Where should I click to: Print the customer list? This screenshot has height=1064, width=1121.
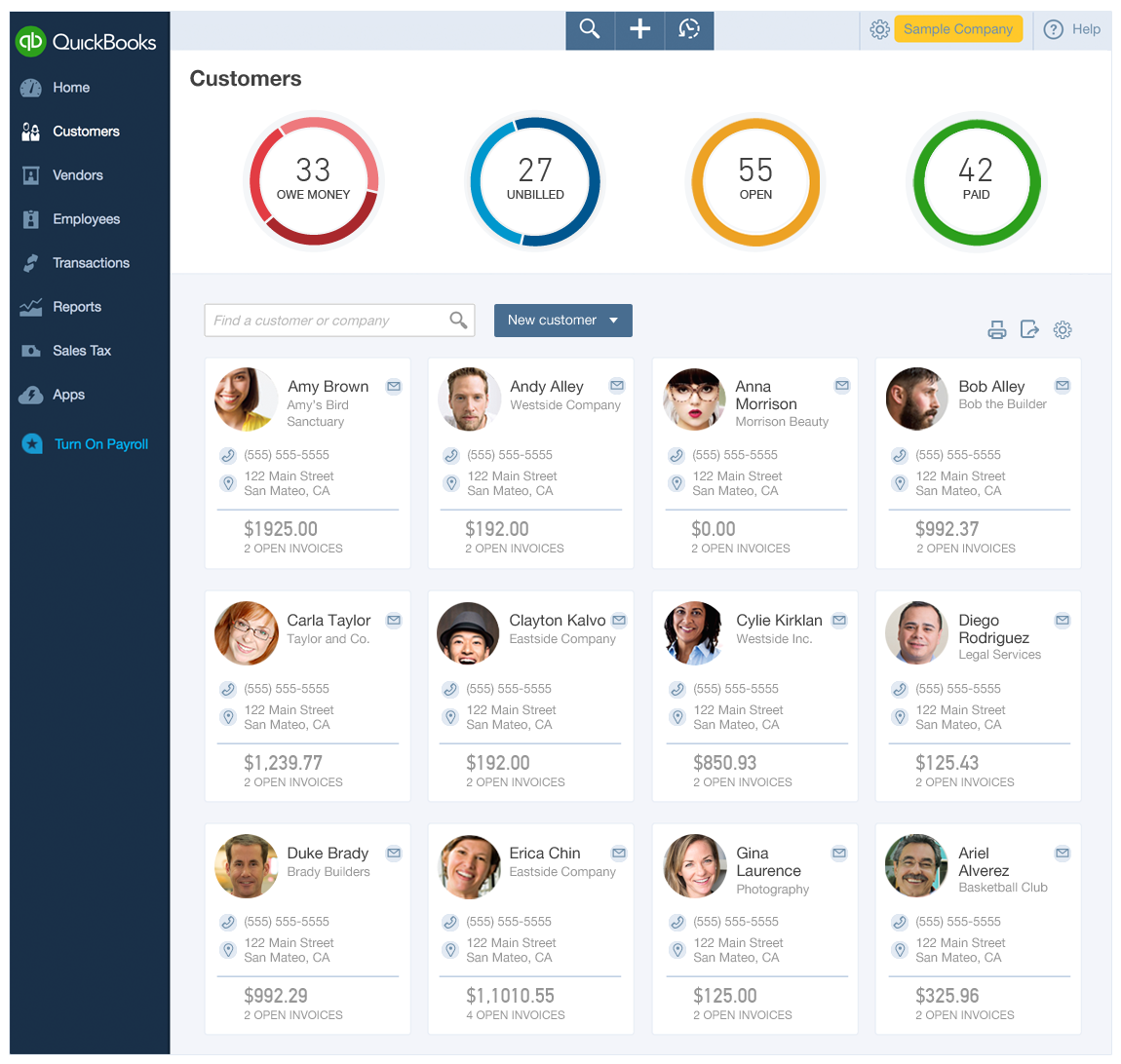996,329
